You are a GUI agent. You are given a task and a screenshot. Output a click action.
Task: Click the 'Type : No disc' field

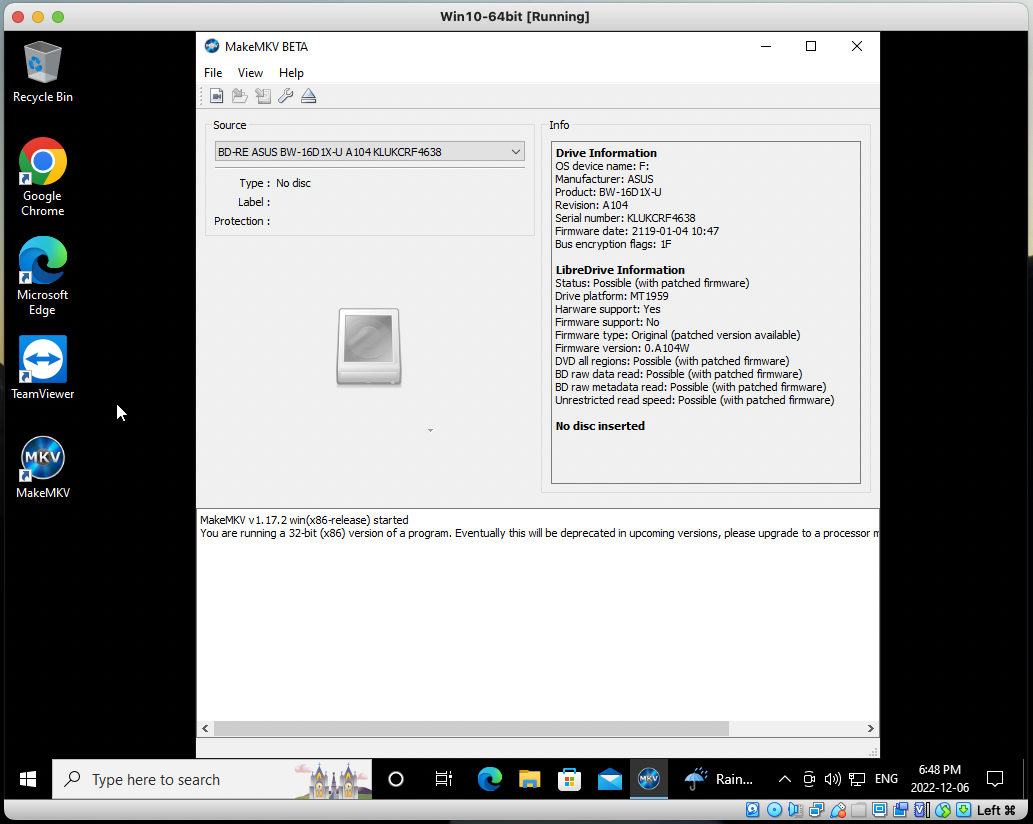click(275, 183)
